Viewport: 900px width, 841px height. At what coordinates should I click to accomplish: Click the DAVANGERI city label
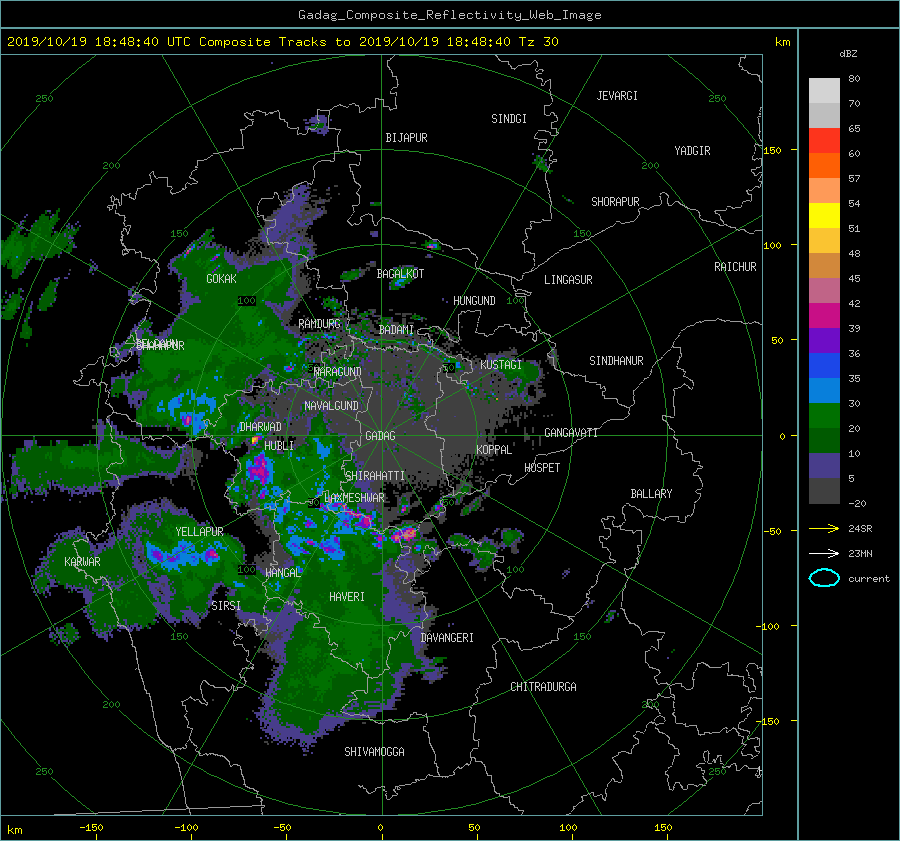tap(447, 638)
